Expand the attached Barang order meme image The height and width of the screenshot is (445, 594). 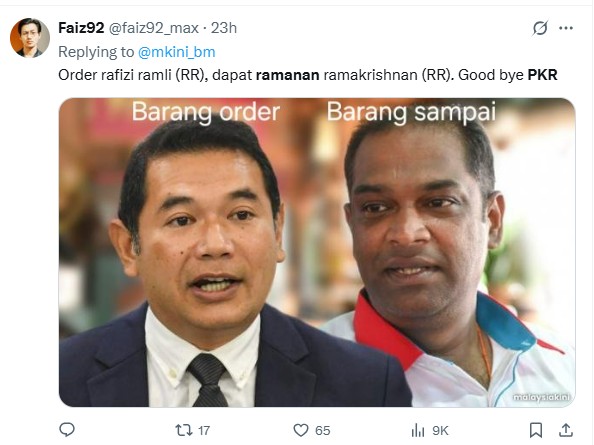(317, 252)
